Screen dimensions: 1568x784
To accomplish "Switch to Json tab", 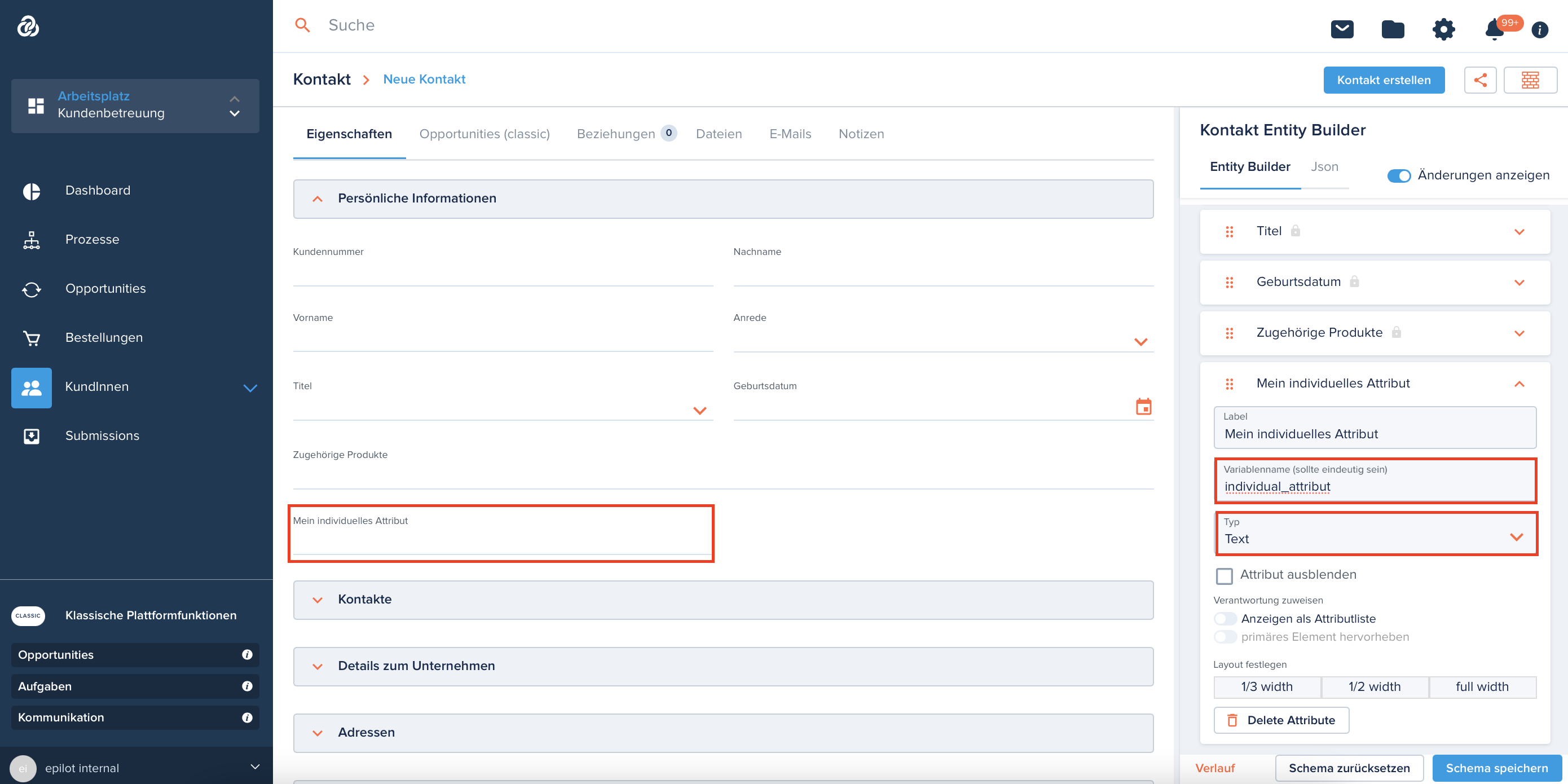I will point(1324,167).
